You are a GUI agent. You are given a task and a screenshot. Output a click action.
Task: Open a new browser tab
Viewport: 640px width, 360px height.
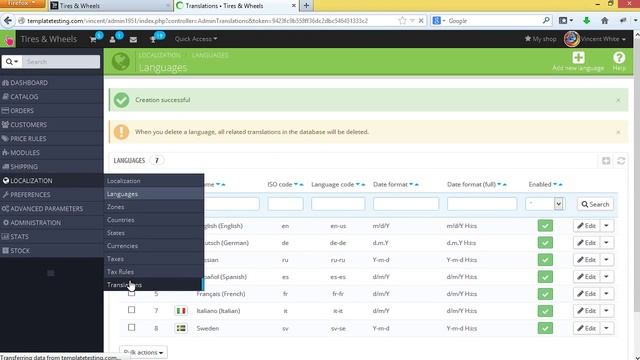tap(306, 6)
